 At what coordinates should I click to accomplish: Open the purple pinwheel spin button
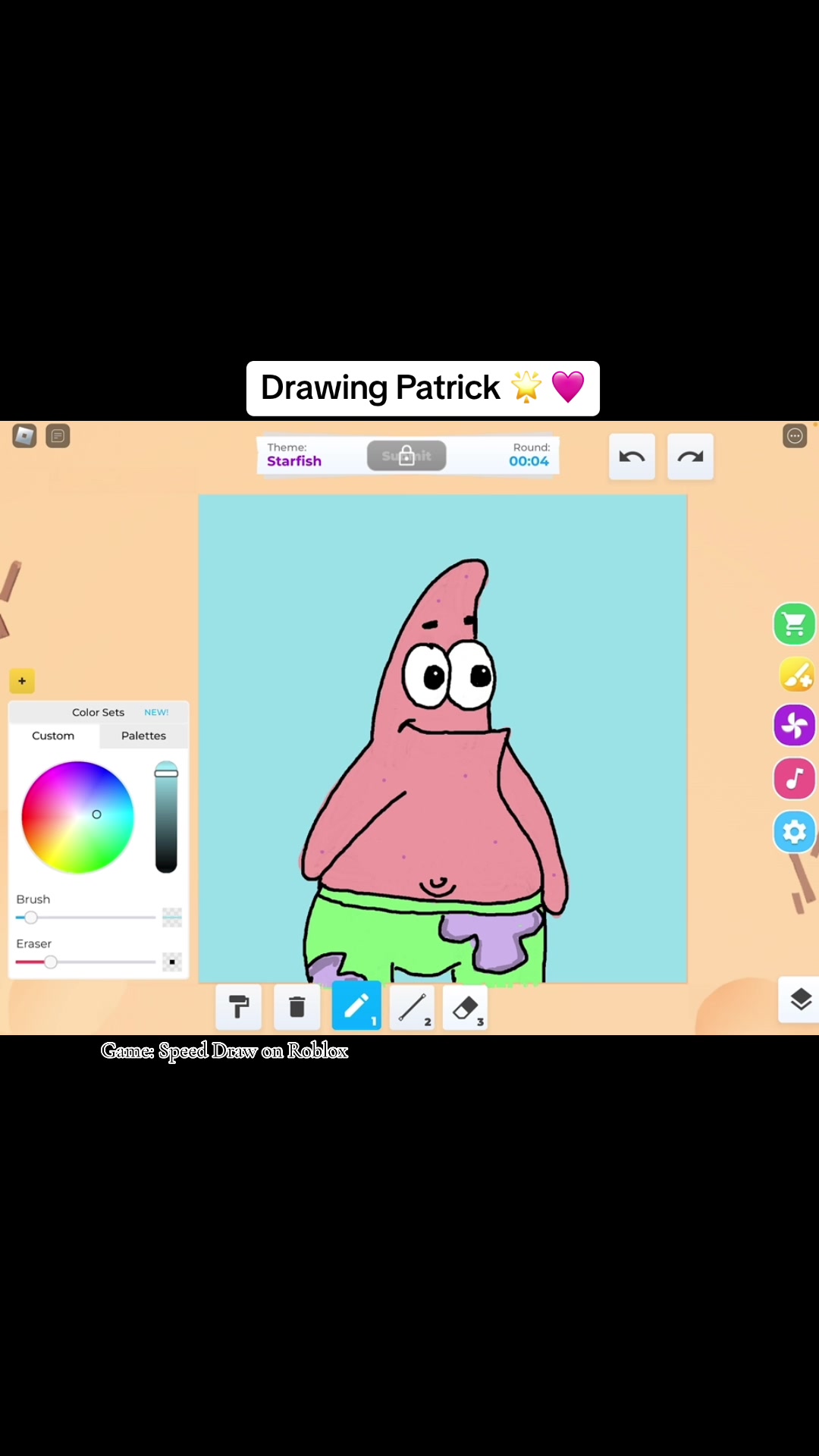pyautogui.click(x=794, y=725)
